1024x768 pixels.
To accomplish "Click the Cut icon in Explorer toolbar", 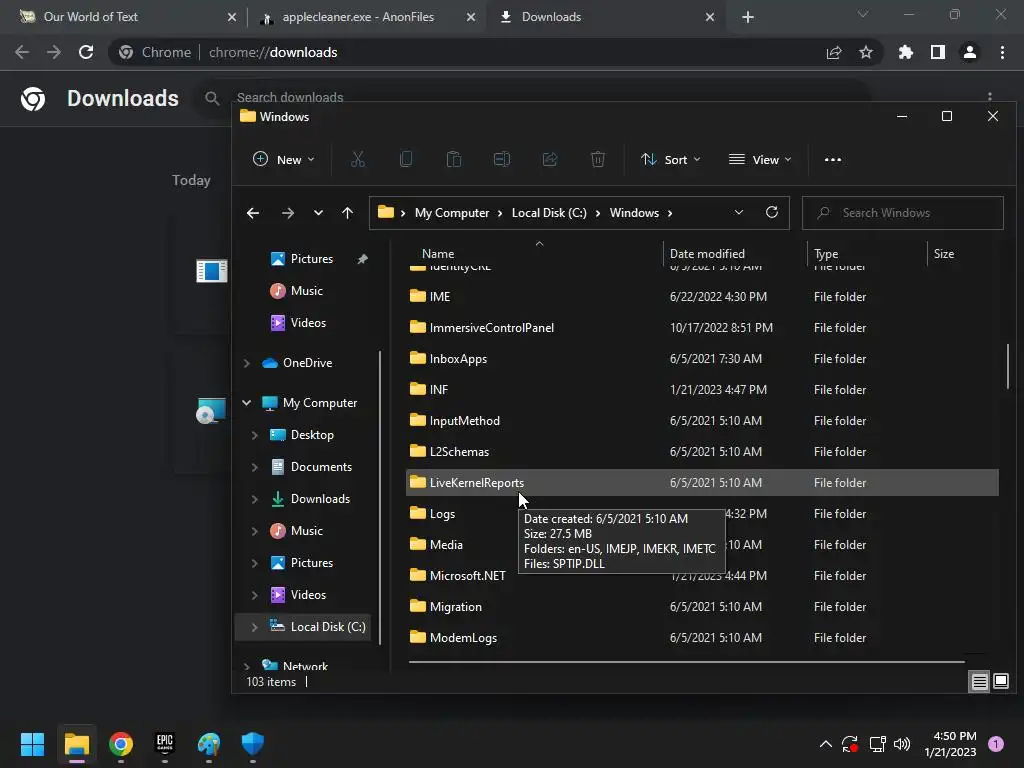I will 358,159.
